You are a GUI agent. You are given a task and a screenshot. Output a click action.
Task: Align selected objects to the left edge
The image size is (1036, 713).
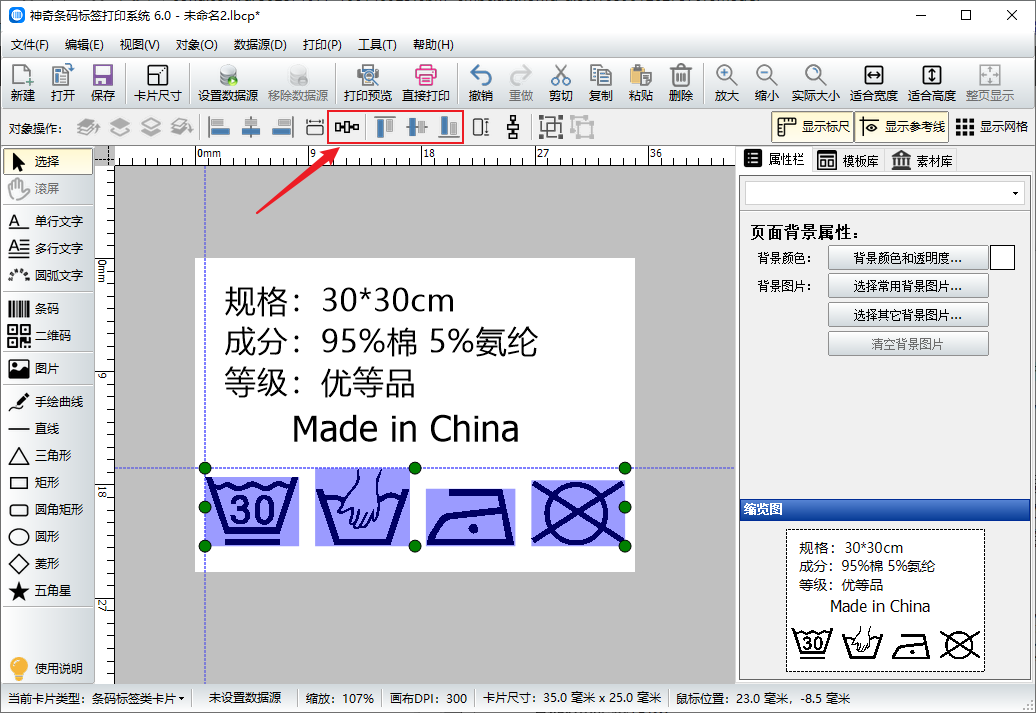click(219, 127)
